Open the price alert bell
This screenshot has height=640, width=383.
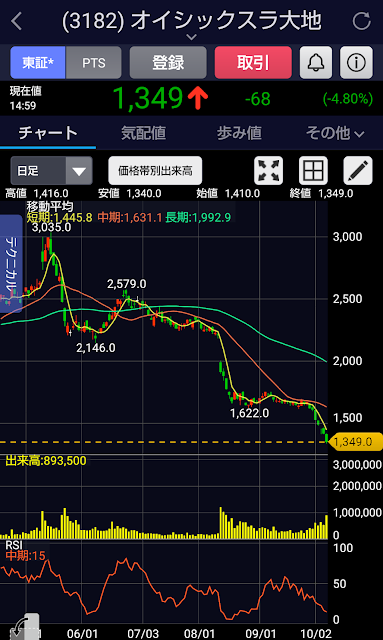click(316, 62)
